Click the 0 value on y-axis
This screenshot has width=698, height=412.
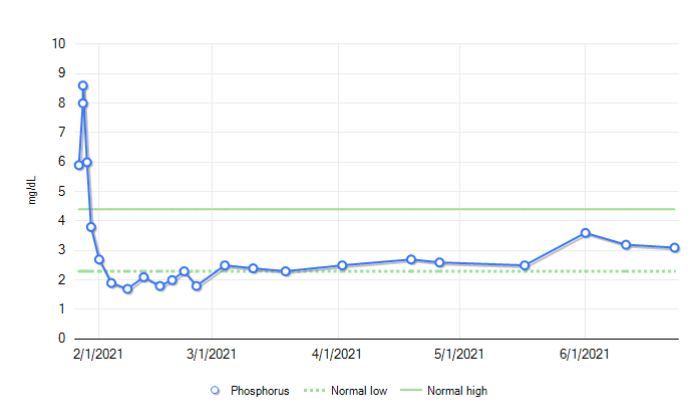pyautogui.click(x=61, y=339)
